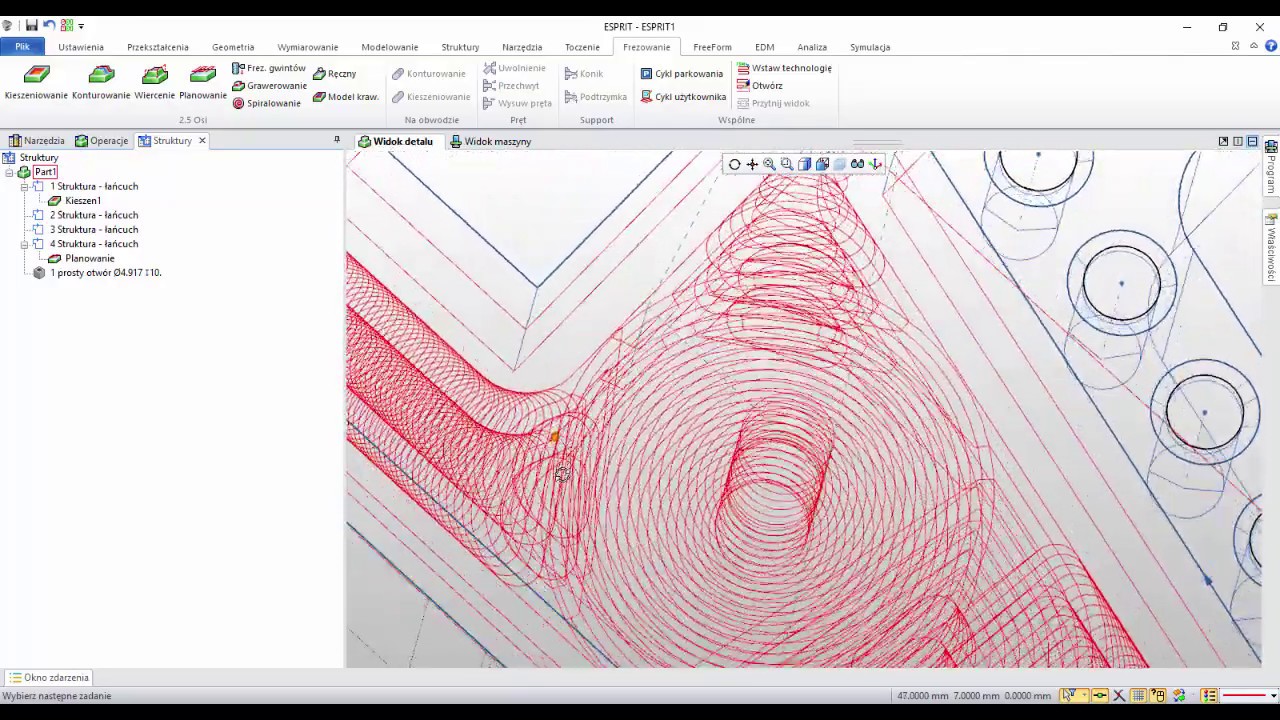Image resolution: width=1280 pixels, height=720 pixels.
Task: Toggle the grid mode in status bar
Action: point(1138,695)
